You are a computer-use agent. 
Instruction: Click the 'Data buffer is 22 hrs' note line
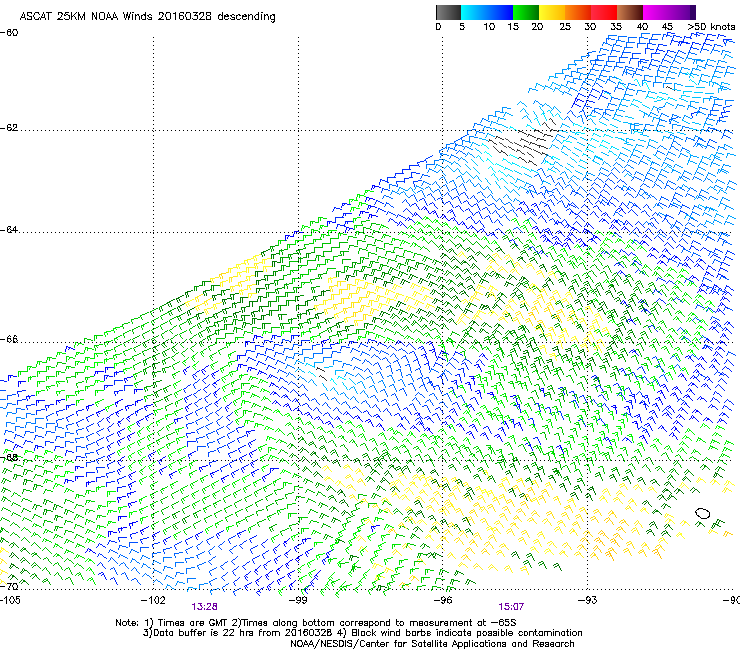pos(362,633)
